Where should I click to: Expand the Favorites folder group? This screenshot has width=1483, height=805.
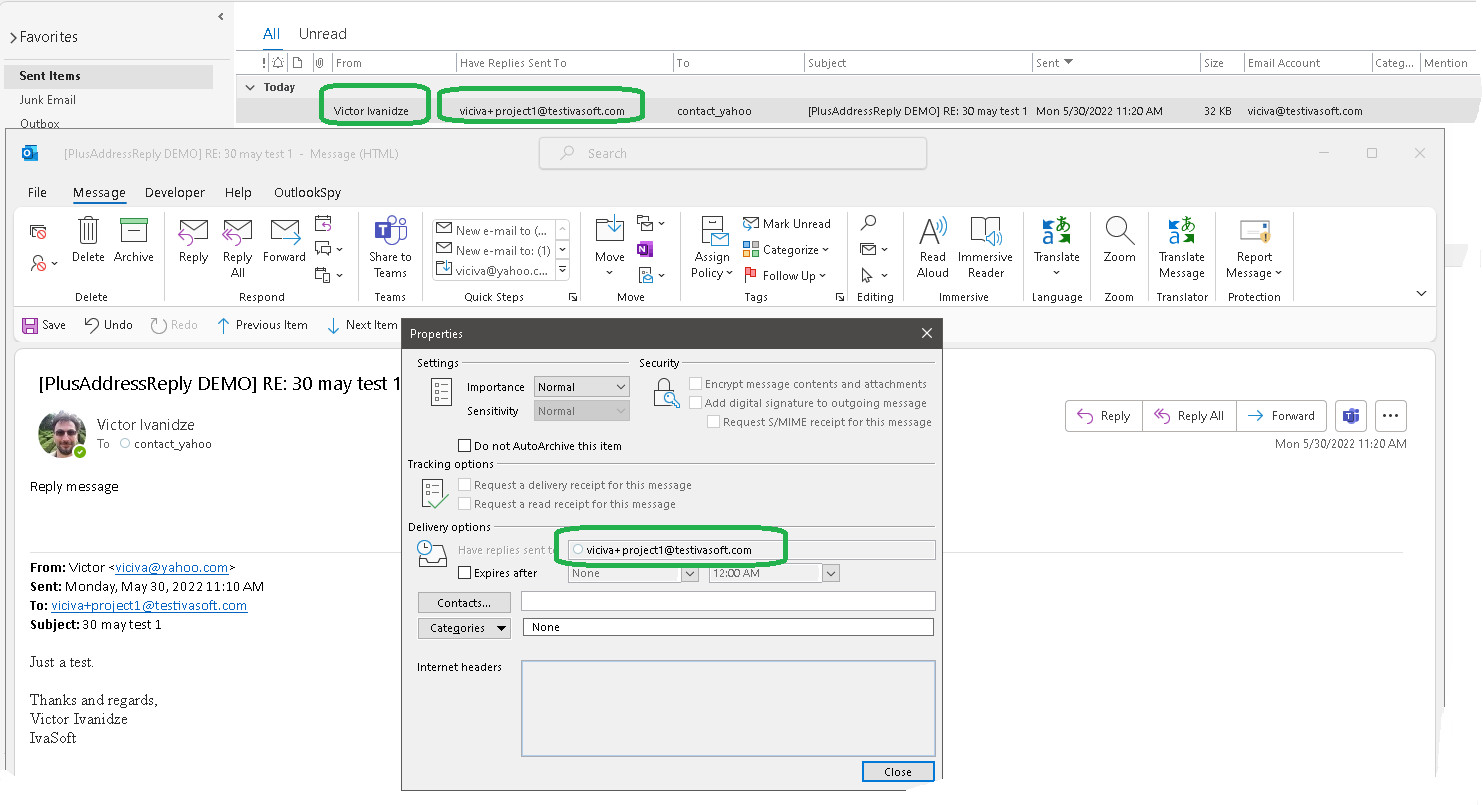pyautogui.click(x=13, y=38)
